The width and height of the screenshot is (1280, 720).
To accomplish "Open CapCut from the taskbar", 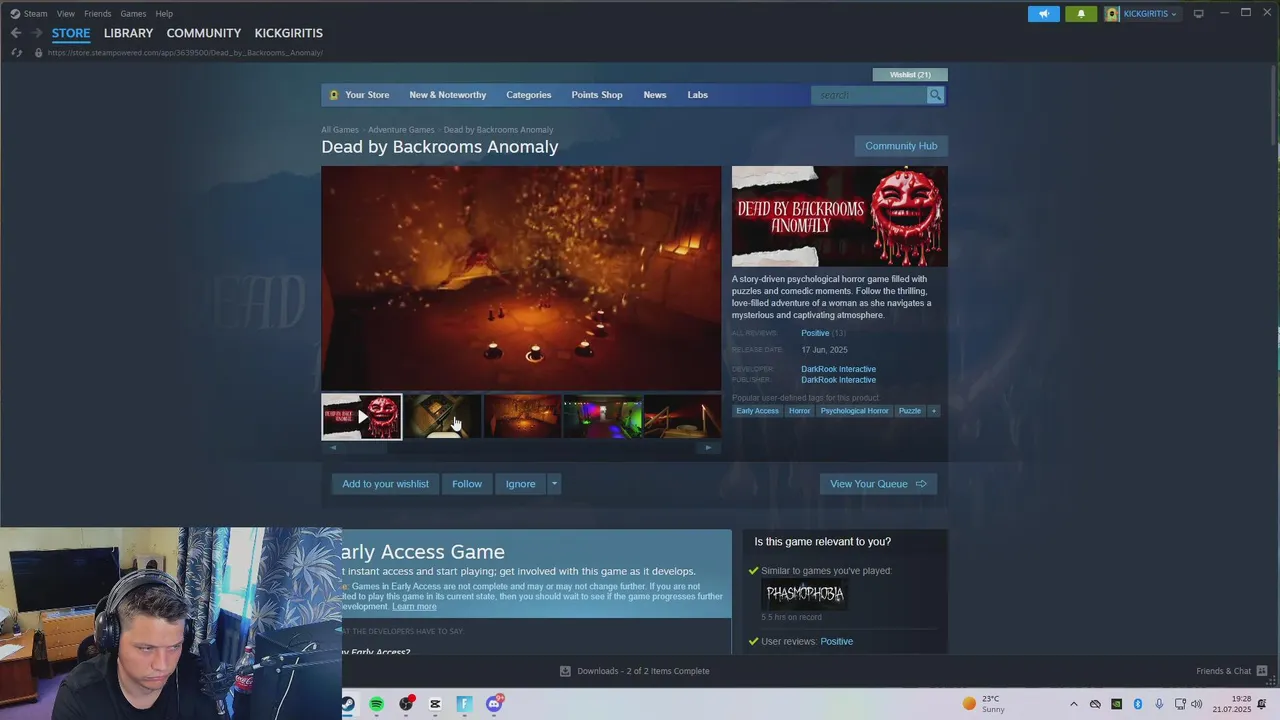I will (435, 704).
